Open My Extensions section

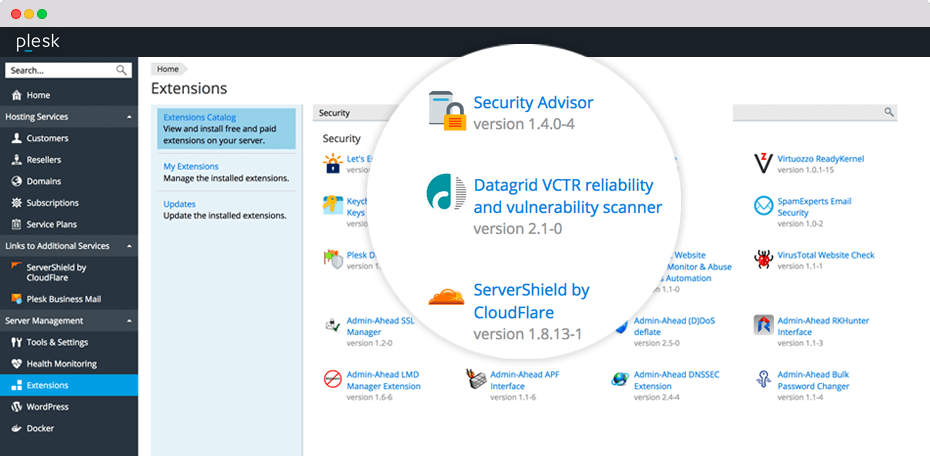tap(191, 166)
